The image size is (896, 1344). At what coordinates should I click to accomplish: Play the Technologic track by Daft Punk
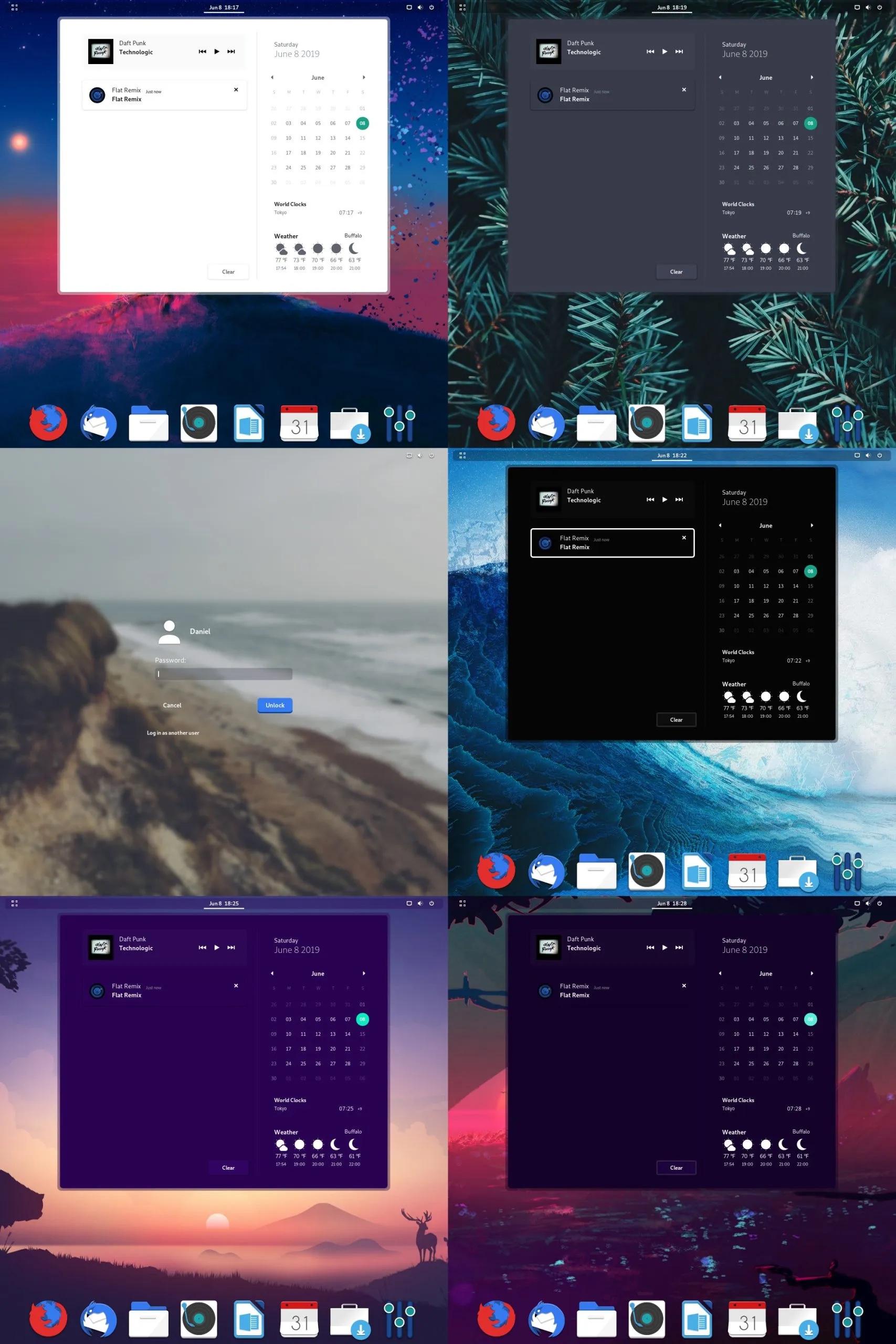(x=217, y=51)
